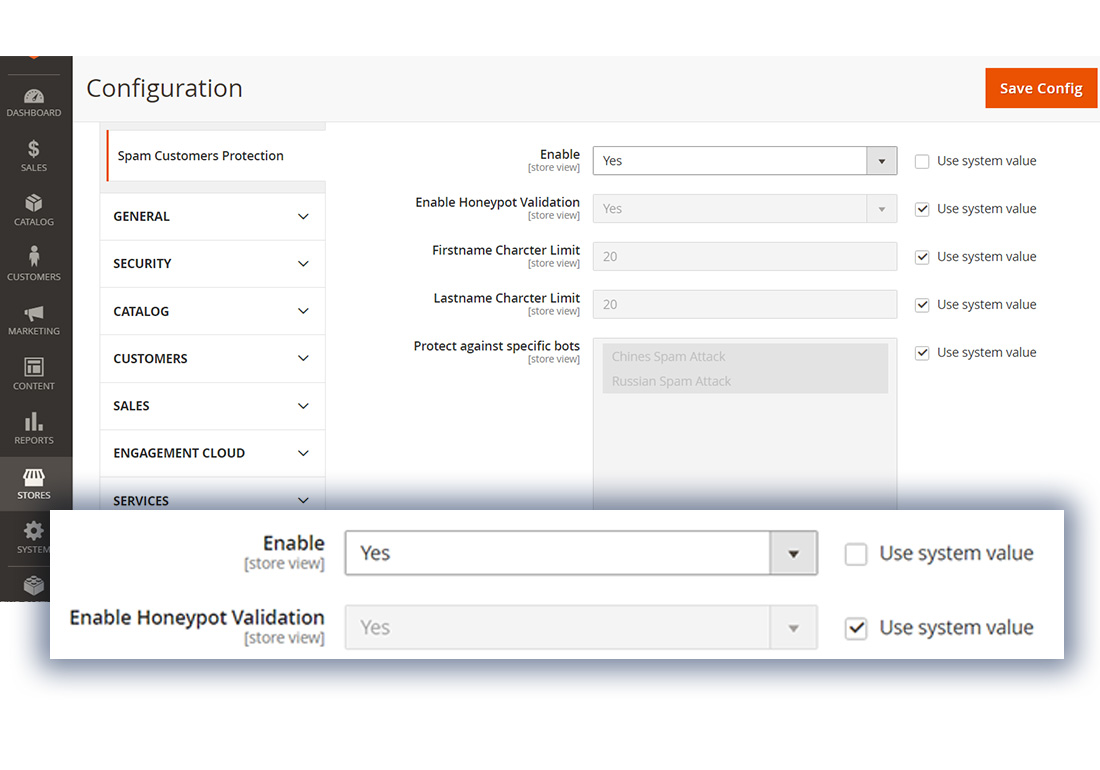This screenshot has height=770, width=1100.
Task: Uncheck Use system value for Firstname Limit
Action: click(x=922, y=257)
